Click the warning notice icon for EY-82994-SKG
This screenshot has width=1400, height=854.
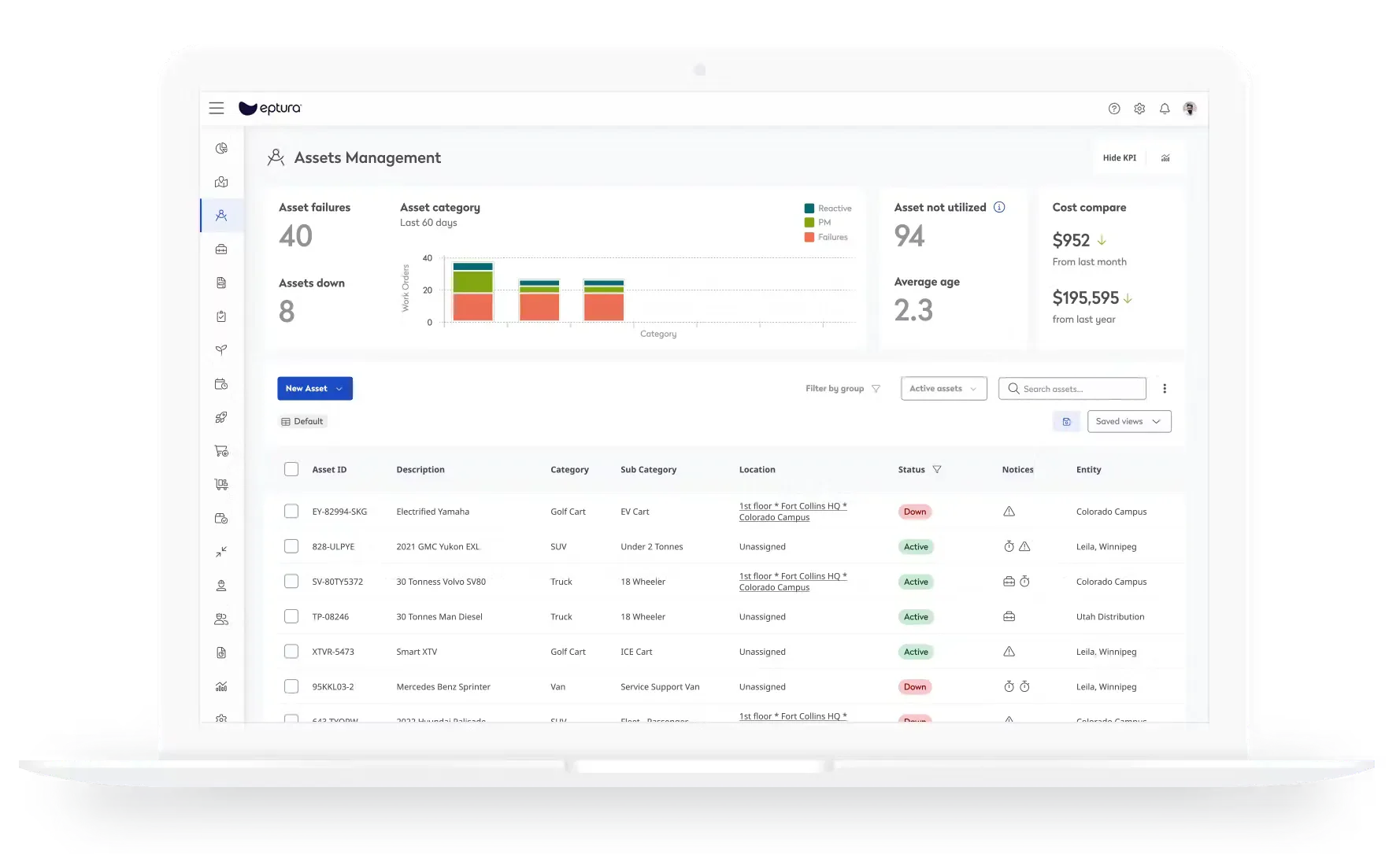click(1009, 512)
